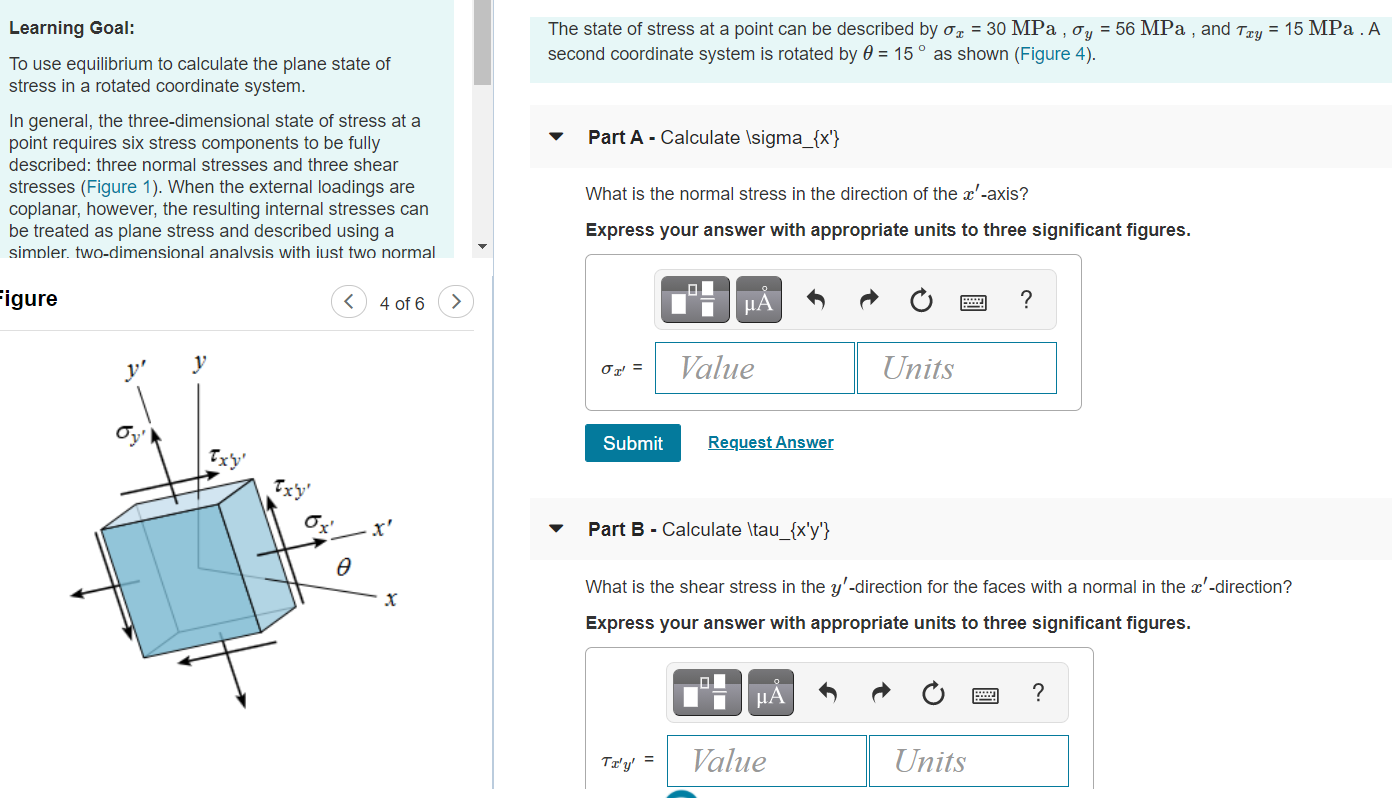Screen dimensions: 1392x798
Task: Go to previous figure arrow
Action: (x=348, y=301)
